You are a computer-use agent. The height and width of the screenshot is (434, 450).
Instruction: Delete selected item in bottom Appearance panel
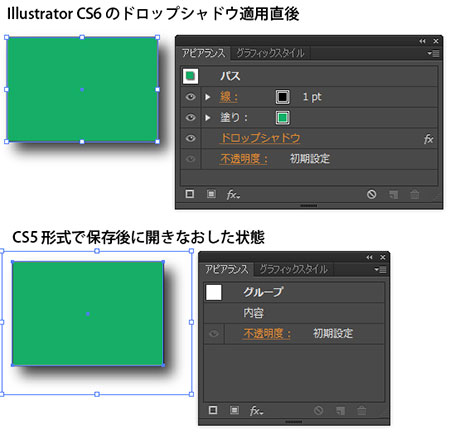tap(362, 411)
